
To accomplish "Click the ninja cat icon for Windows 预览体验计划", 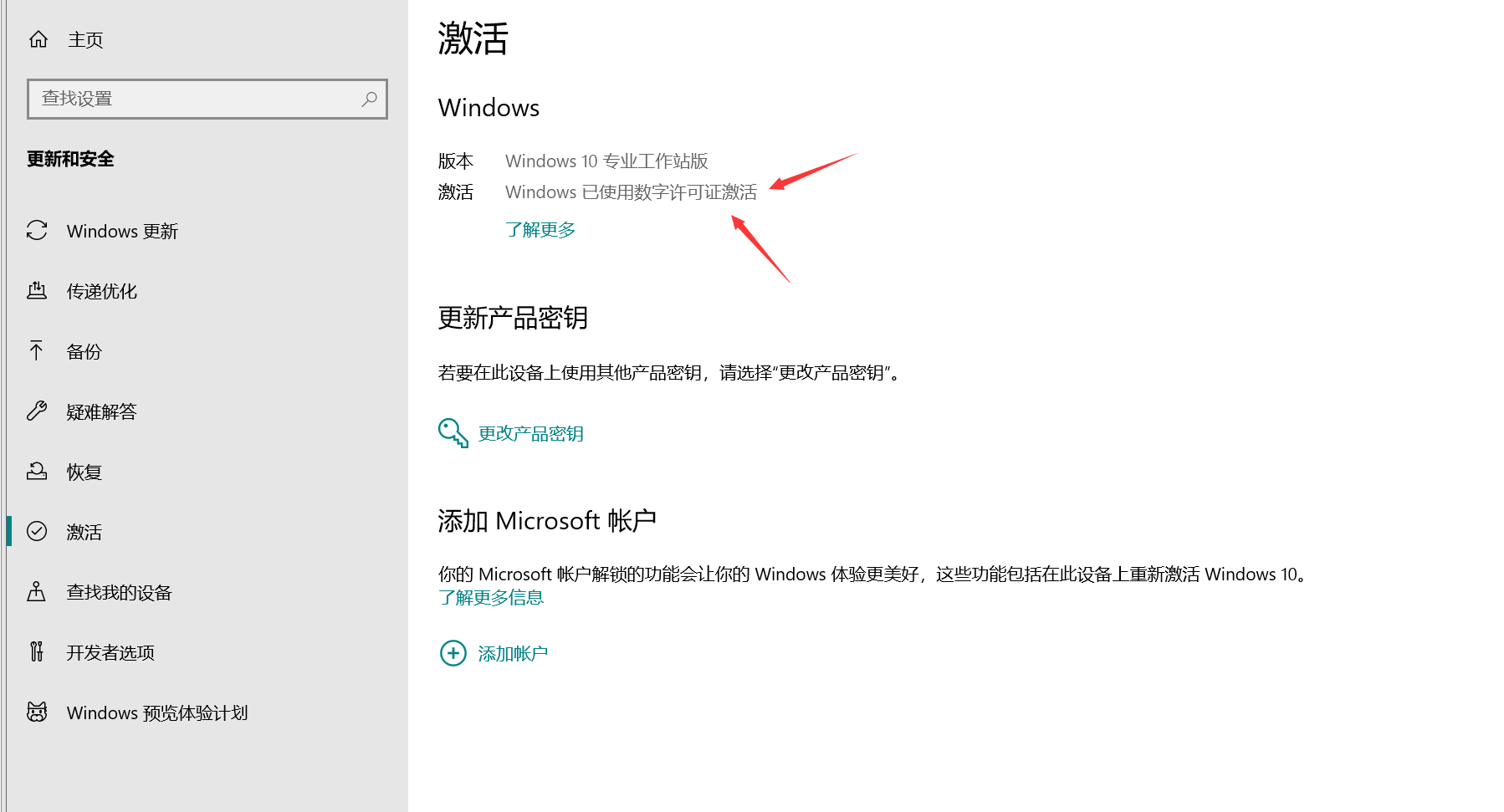I will 38,712.
